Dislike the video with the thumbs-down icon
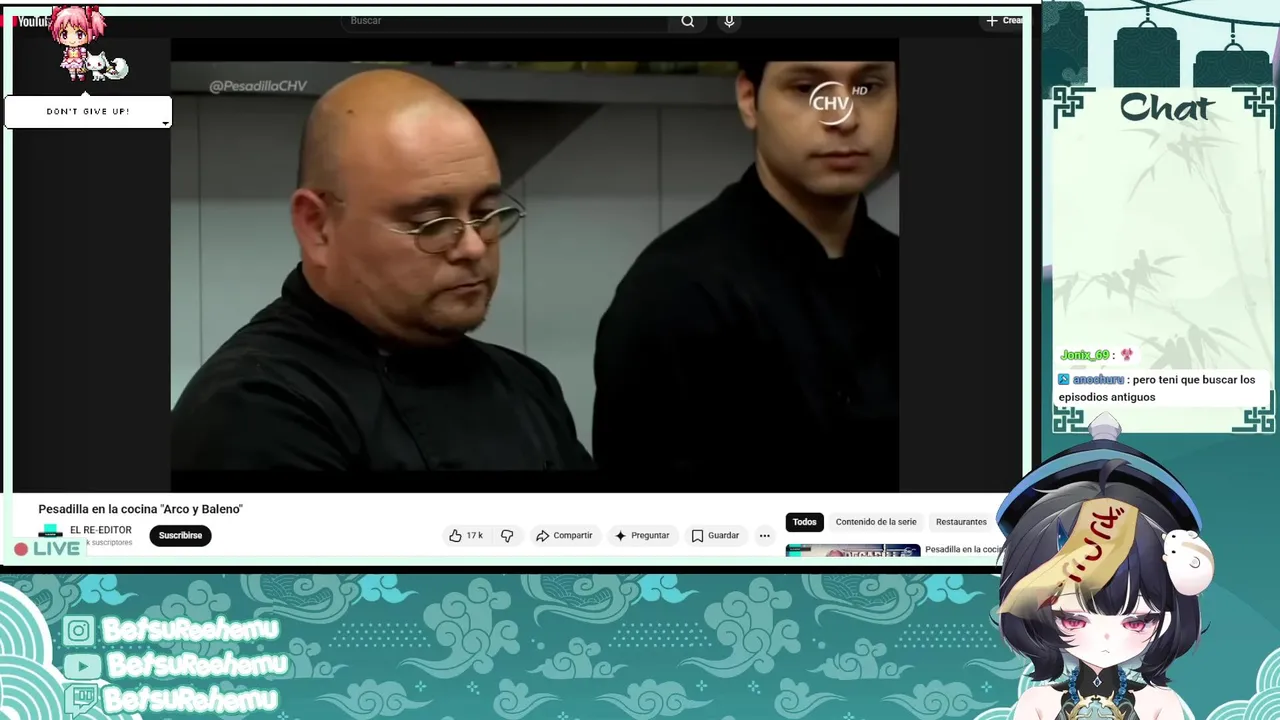Image resolution: width=1280 pixels, height=720 pixels. (x=507, y=536)
